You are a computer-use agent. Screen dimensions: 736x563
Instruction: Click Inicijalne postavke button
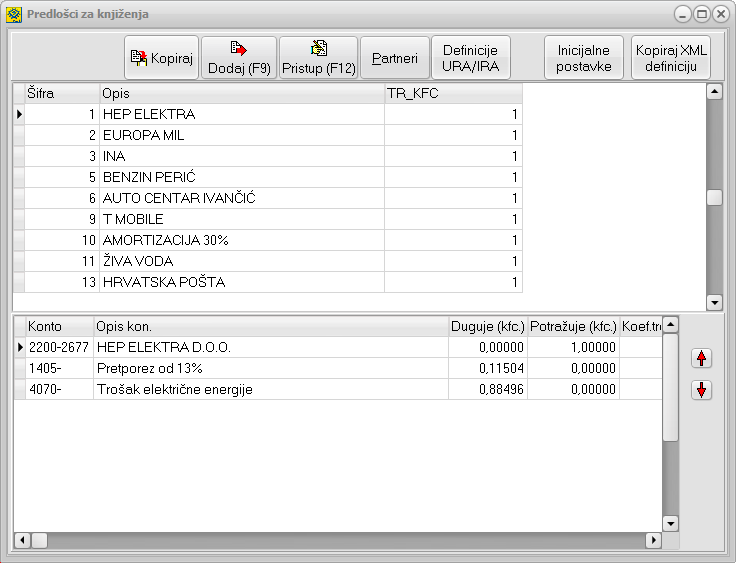[x=583, y=58]
